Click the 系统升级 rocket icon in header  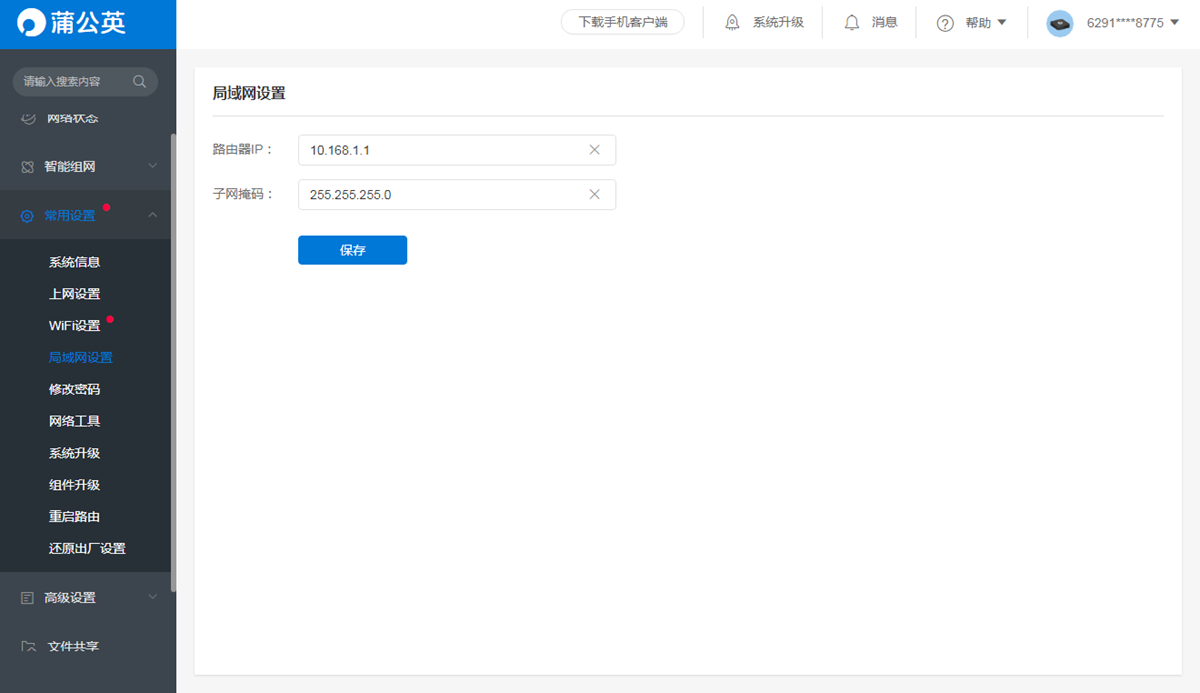pyautogui.click(x=732, y=22)
